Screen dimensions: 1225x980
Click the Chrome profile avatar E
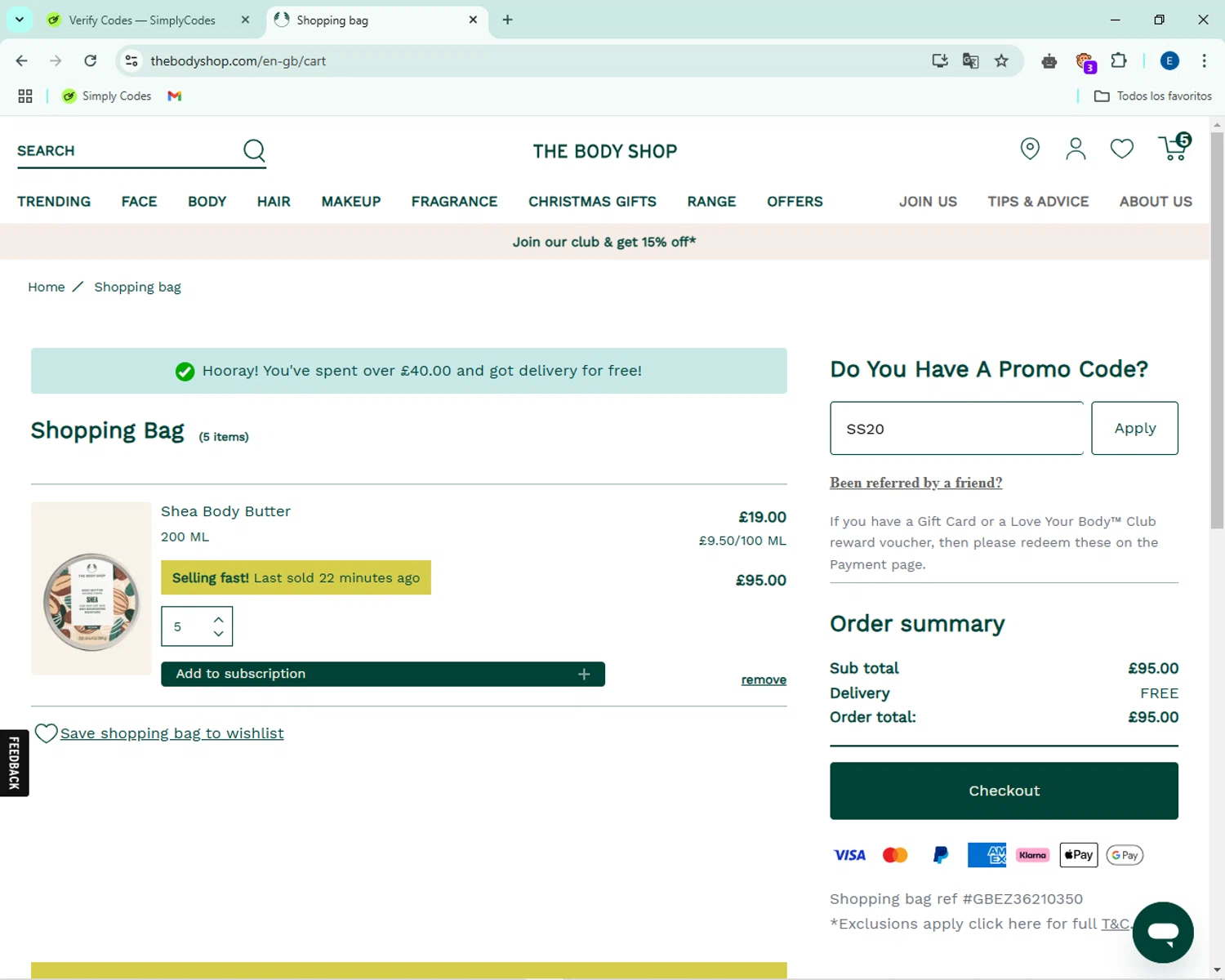[1169, 60]
